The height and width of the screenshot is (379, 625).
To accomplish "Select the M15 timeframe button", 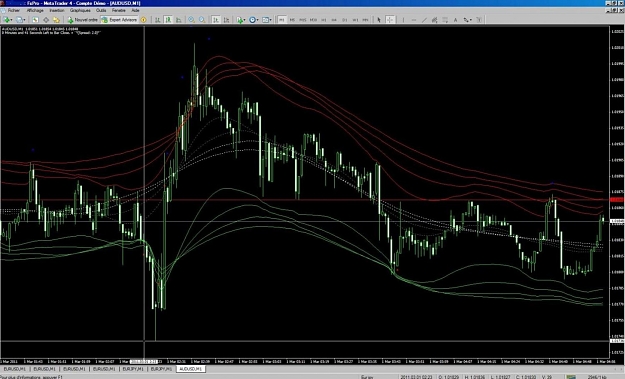I will pyautogui.click(x=303, y=20).
